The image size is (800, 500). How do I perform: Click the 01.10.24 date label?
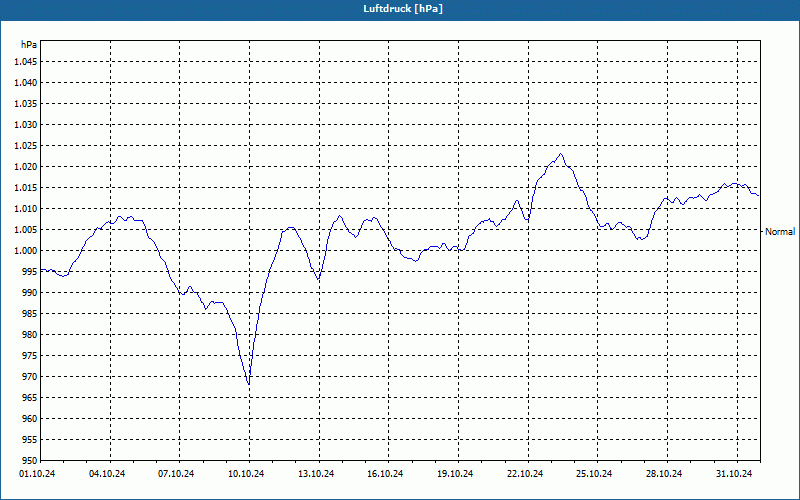tap(37, 474)
